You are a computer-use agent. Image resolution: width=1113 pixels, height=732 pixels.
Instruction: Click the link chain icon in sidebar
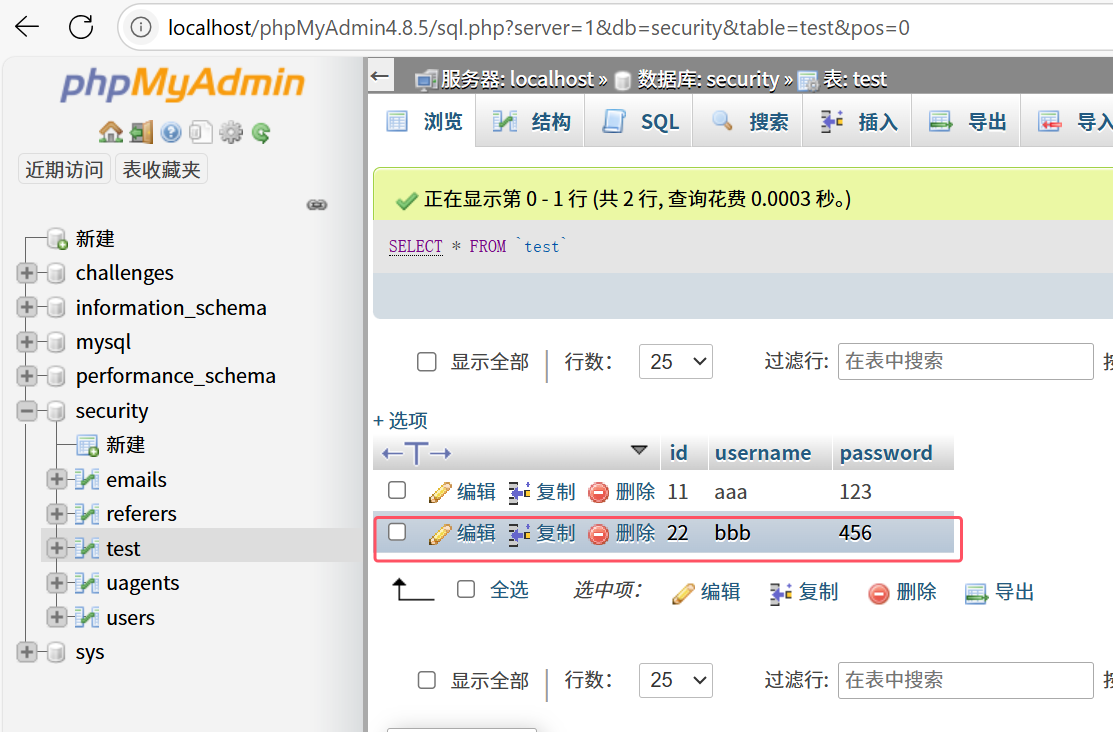(317, 204)
